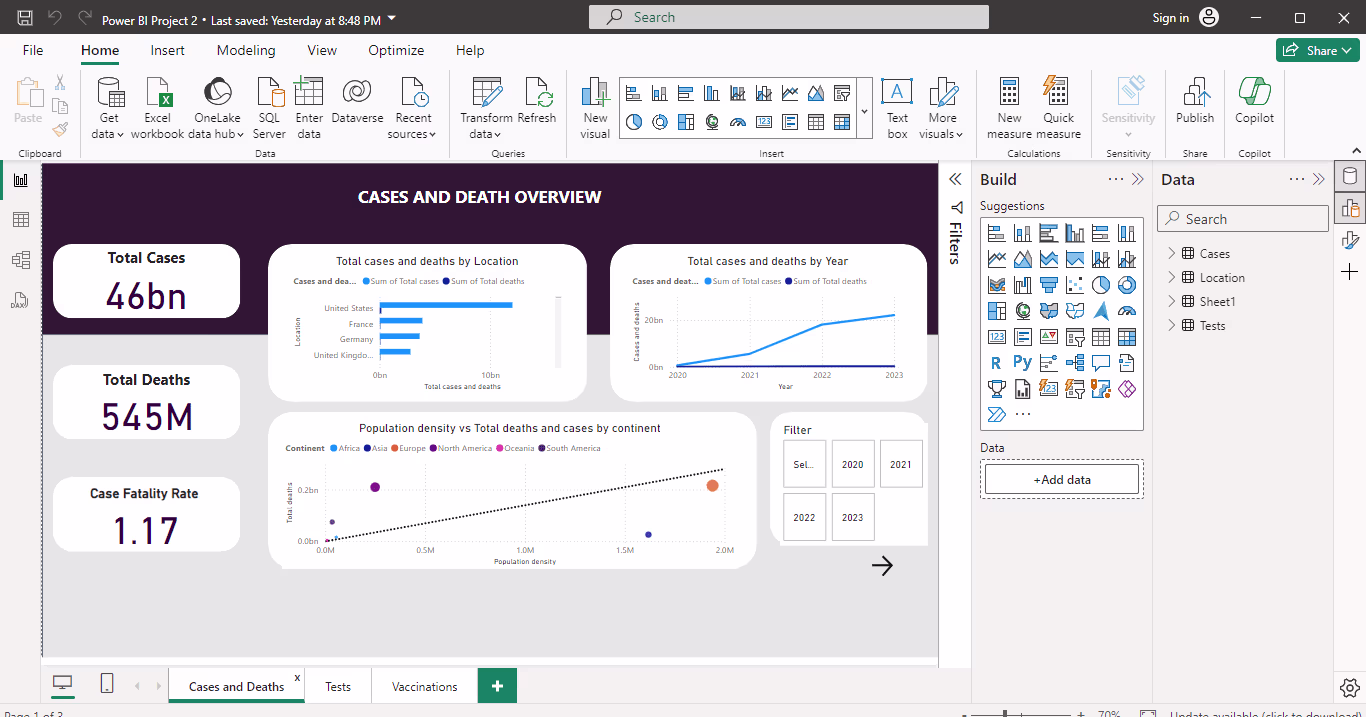
Task: Add a Text box to the report
Action: 897,107
